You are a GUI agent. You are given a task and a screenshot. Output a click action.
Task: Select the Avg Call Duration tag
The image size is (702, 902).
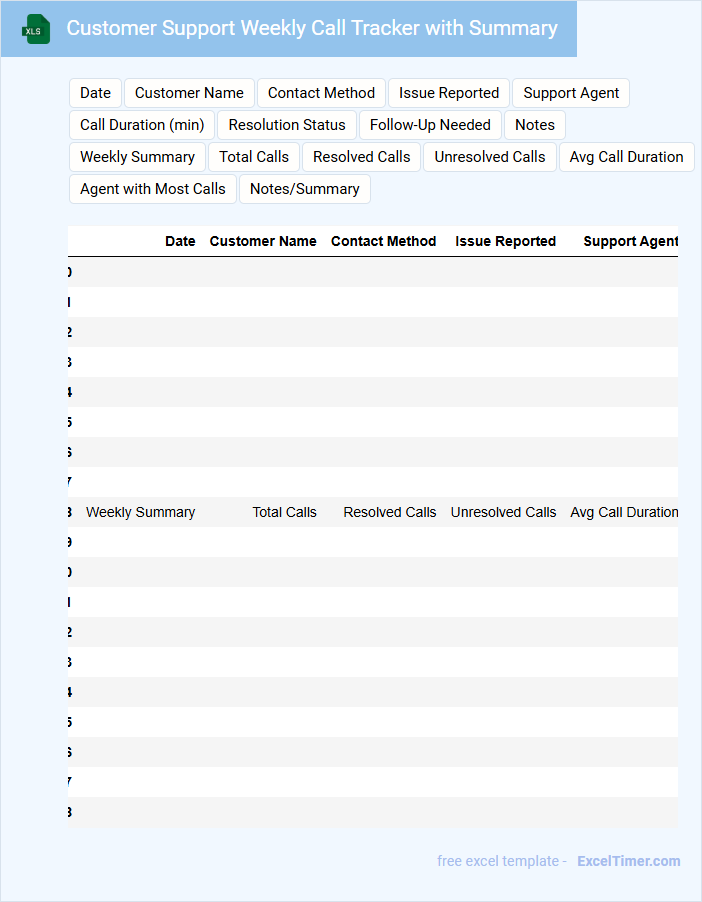[x=627, y=157]
